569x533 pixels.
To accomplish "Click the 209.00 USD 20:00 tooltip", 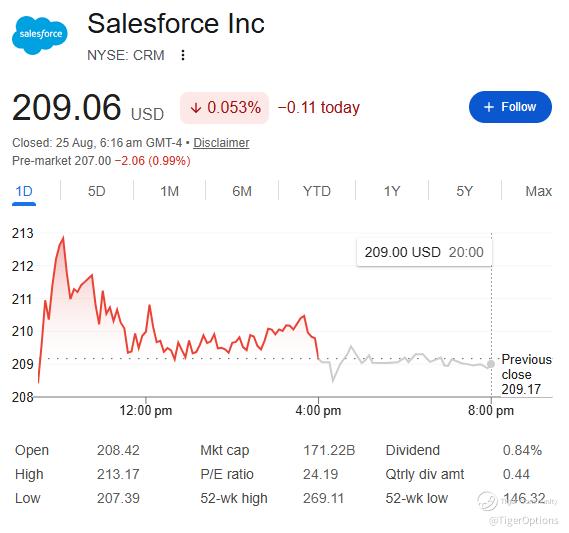I will click(424, 252).
